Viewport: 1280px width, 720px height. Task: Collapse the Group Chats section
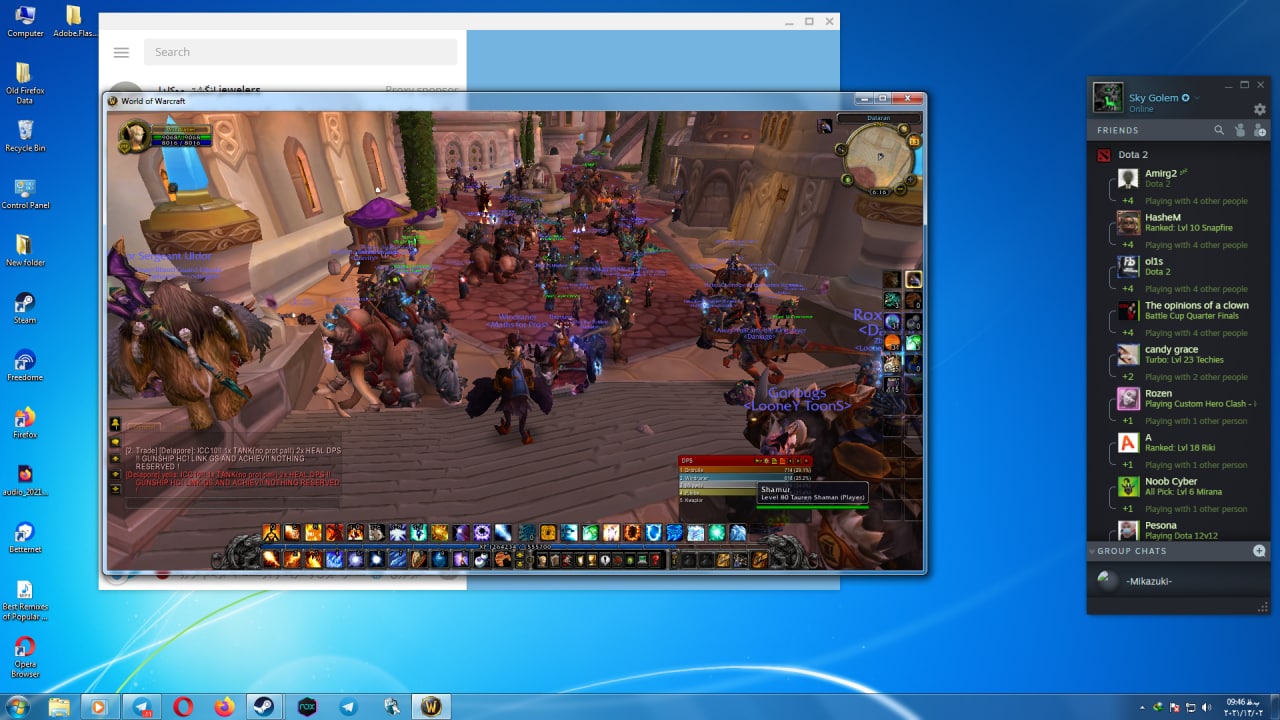1092,551
